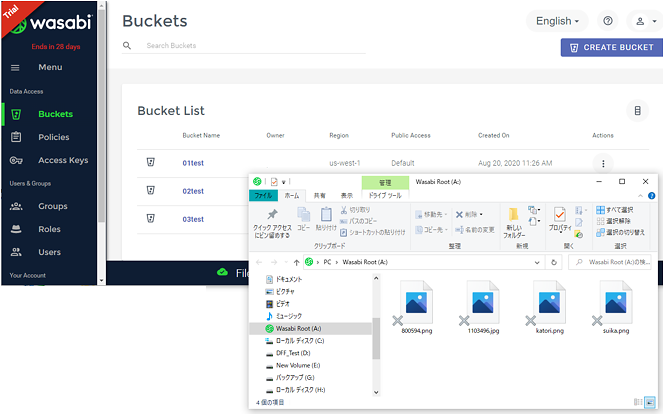Click the Search Buckets input field
Screen dimensions: 665x414
tap(254, 45)
